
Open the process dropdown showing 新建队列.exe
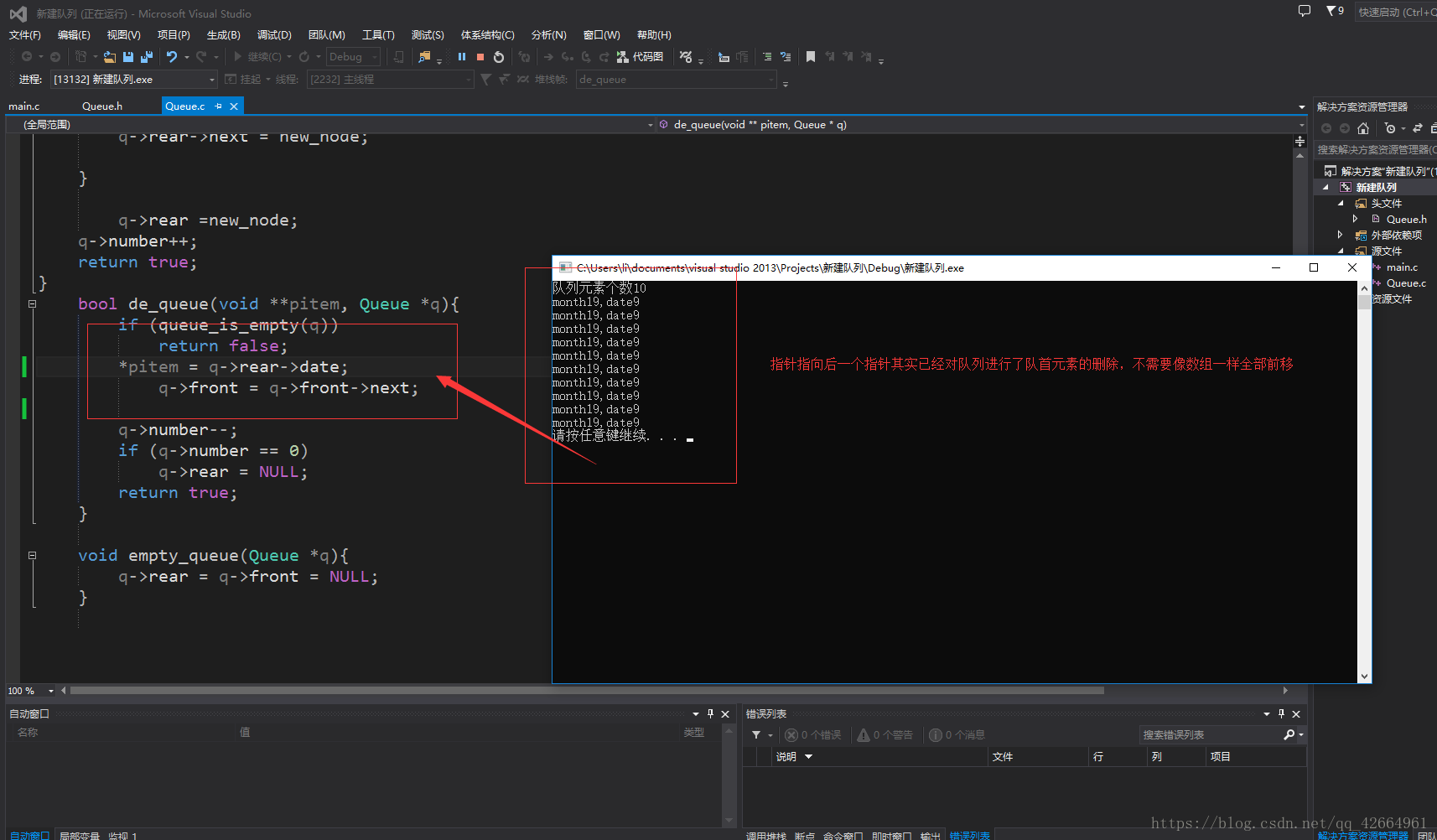pyautogui.click(x=133, y=80)
